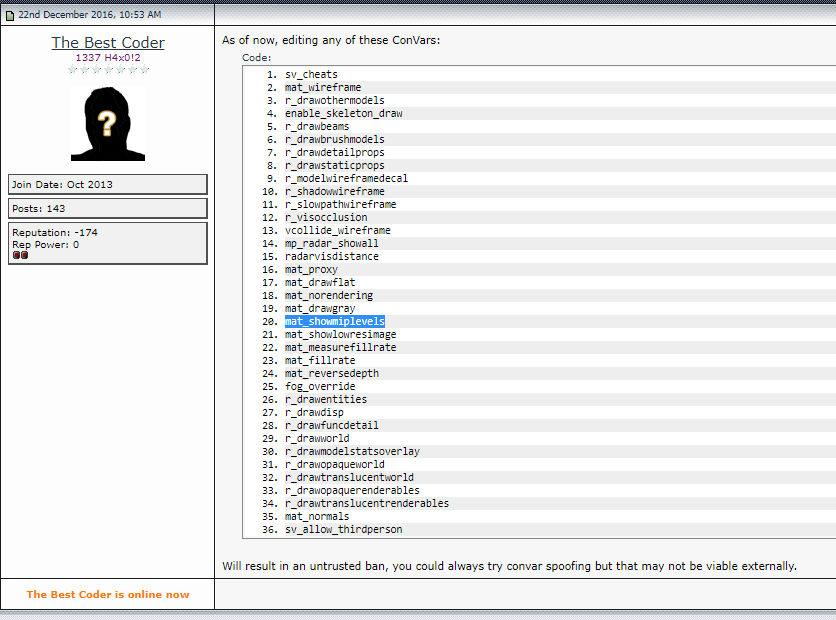This screenshot has height=620, width=836.
Task: Click code line sv_cheats
Action: [311, 75]
